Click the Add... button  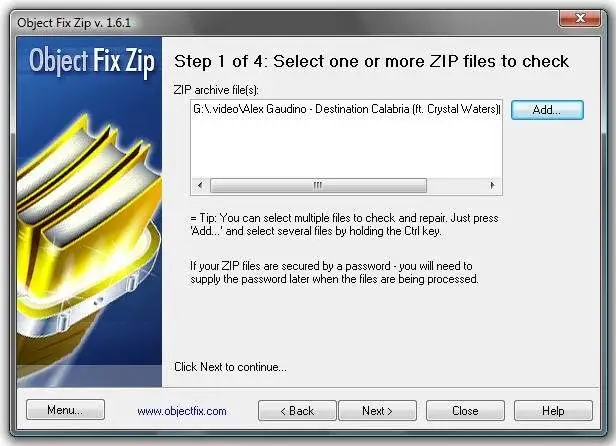click(x=547, y=110)
